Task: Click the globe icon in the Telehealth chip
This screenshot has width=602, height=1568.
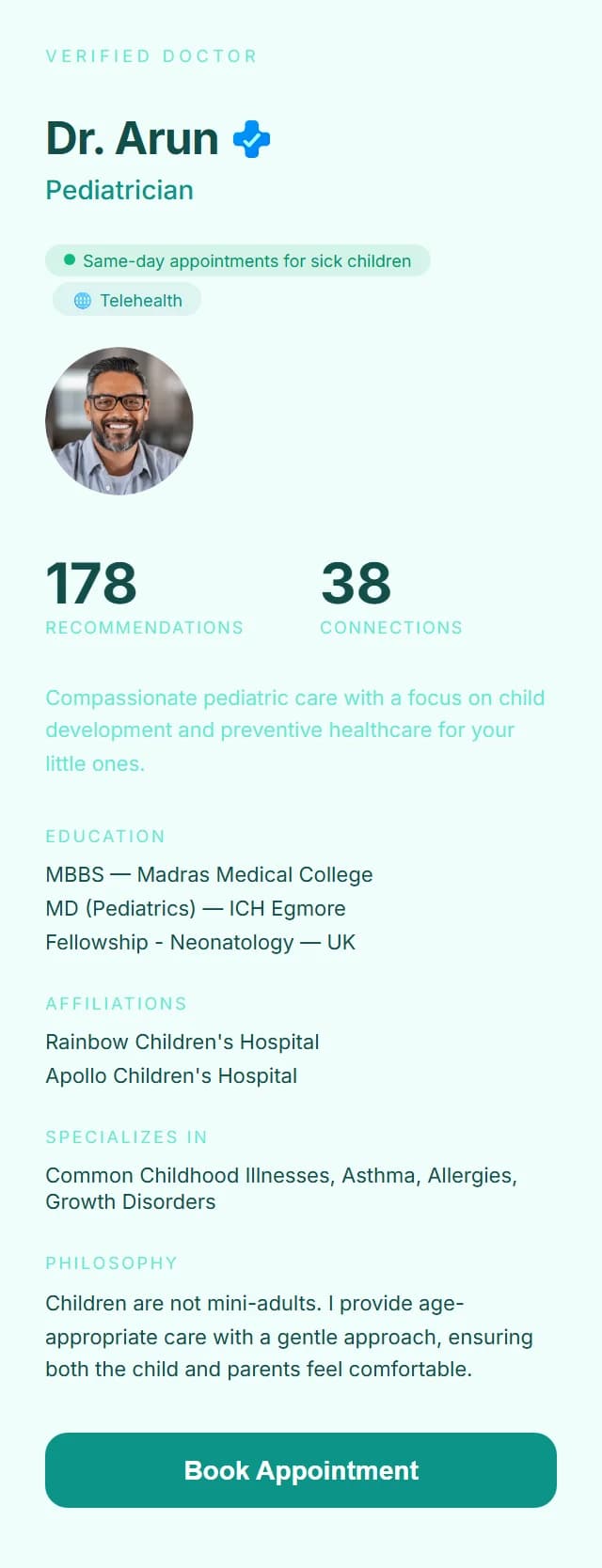Action: coord(84,301)
